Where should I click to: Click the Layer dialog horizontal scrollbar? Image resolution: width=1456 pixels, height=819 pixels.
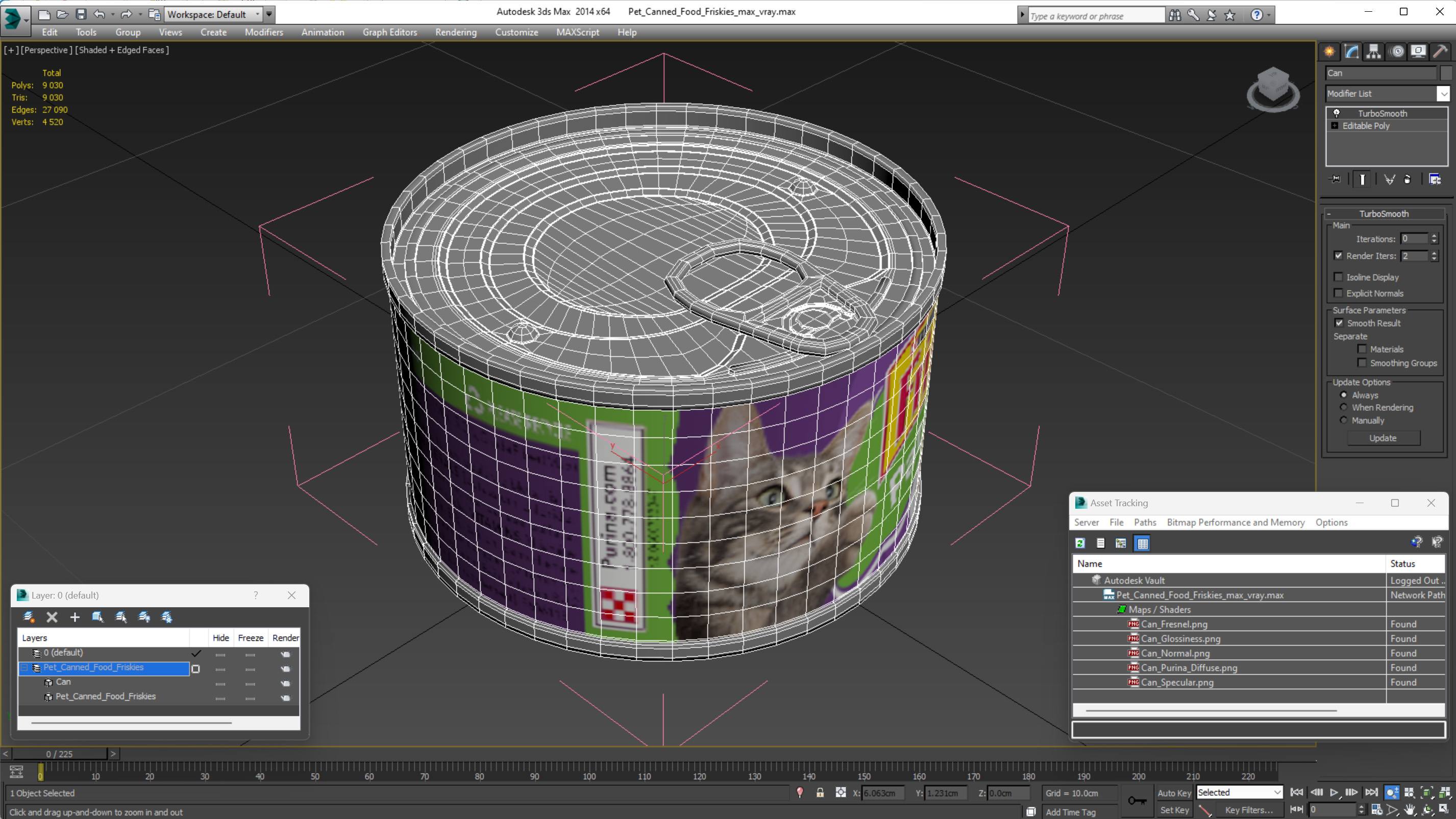[x=131, y=723]
